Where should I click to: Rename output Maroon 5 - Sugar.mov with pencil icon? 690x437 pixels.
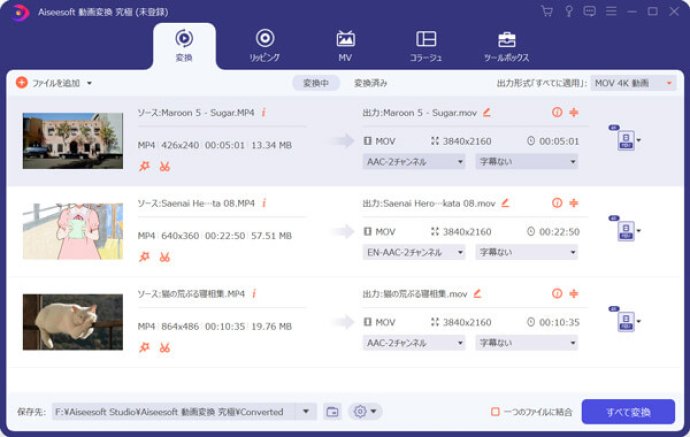[486, 113]
